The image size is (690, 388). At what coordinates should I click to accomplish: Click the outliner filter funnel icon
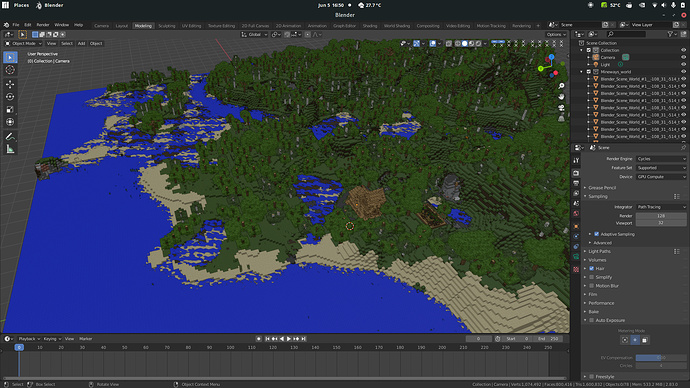[670, 34]
